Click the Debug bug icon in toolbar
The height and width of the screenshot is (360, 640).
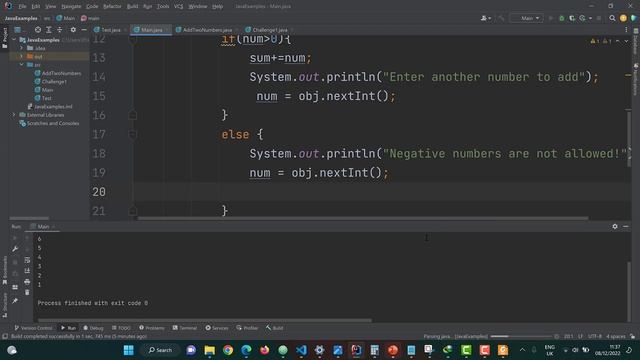tap(562, 18)
